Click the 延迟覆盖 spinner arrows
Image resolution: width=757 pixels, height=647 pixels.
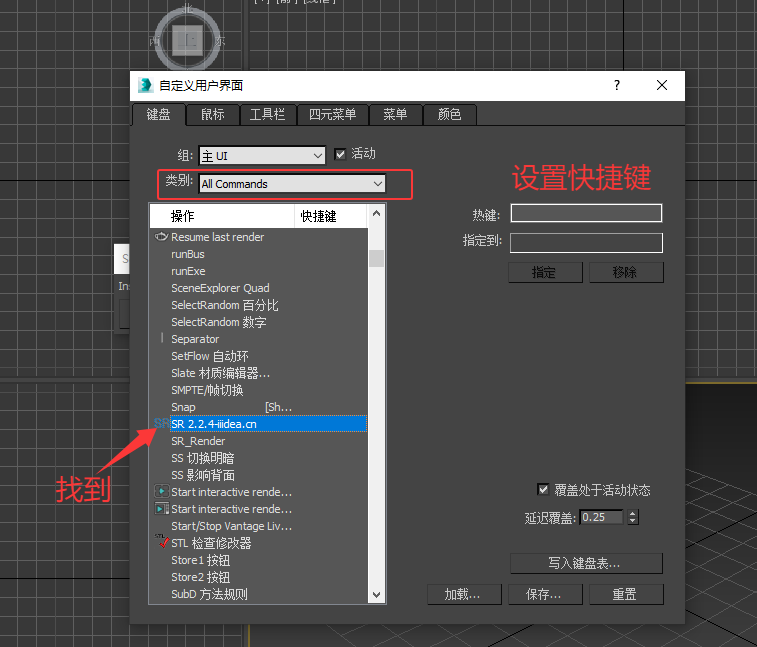coord(632,517)
